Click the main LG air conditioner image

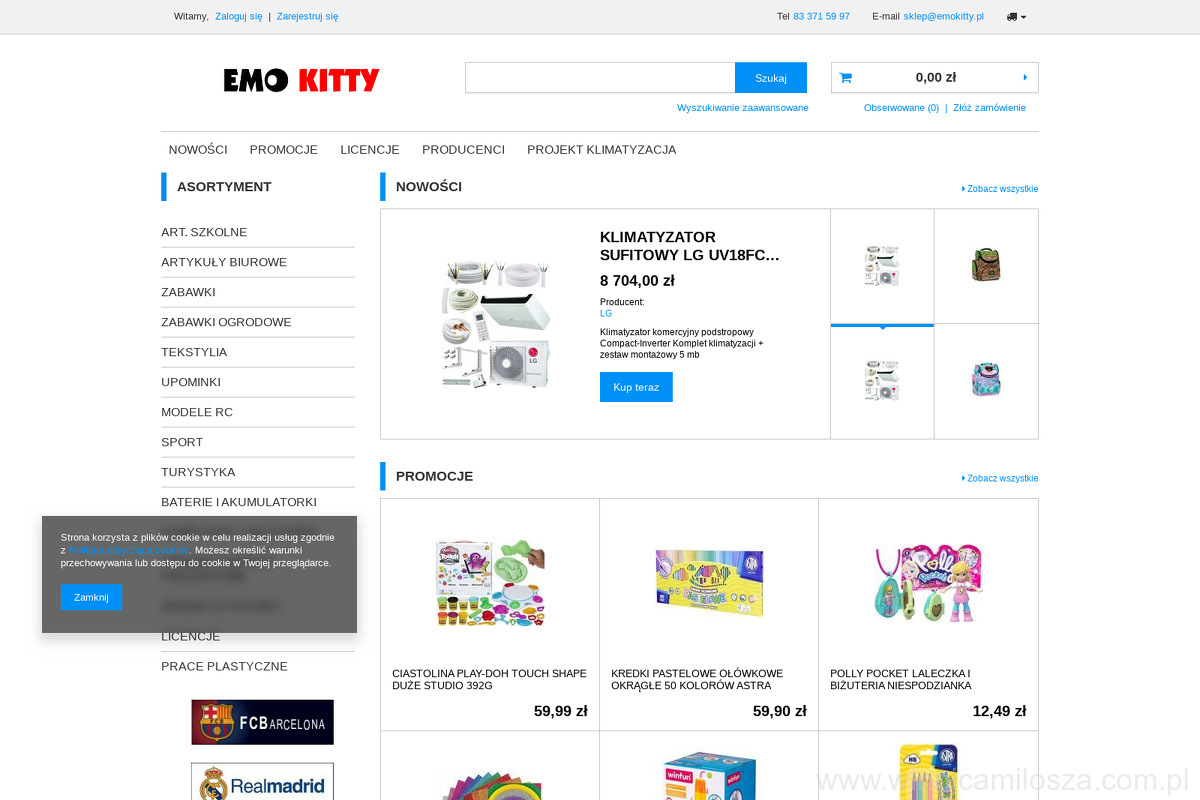coord(496,324)
